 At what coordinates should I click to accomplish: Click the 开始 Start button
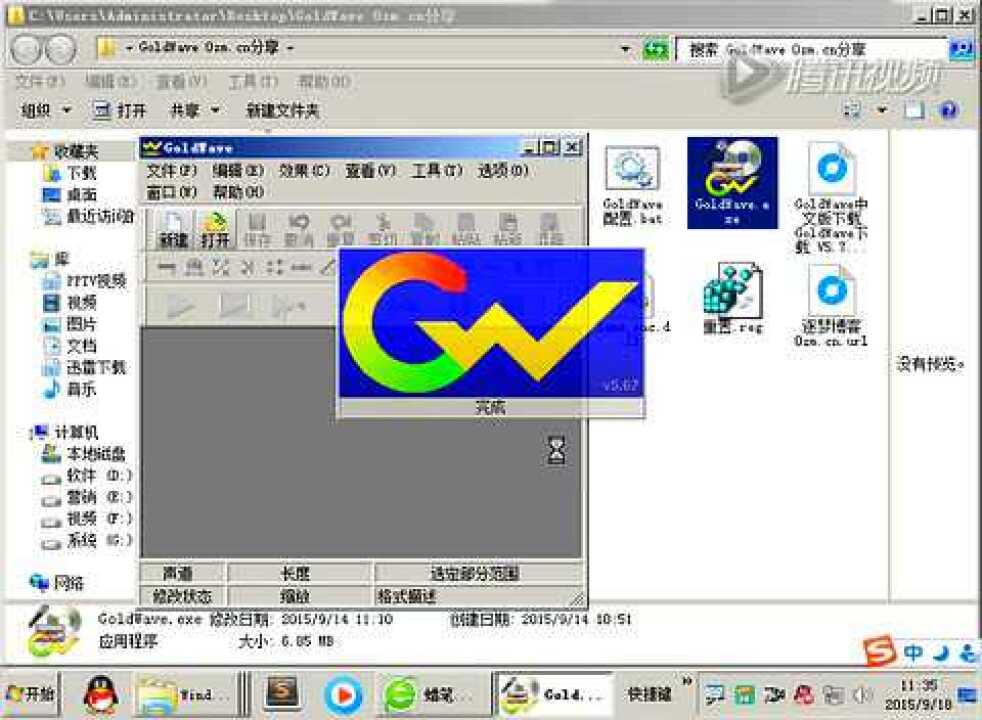pos(28,694)
